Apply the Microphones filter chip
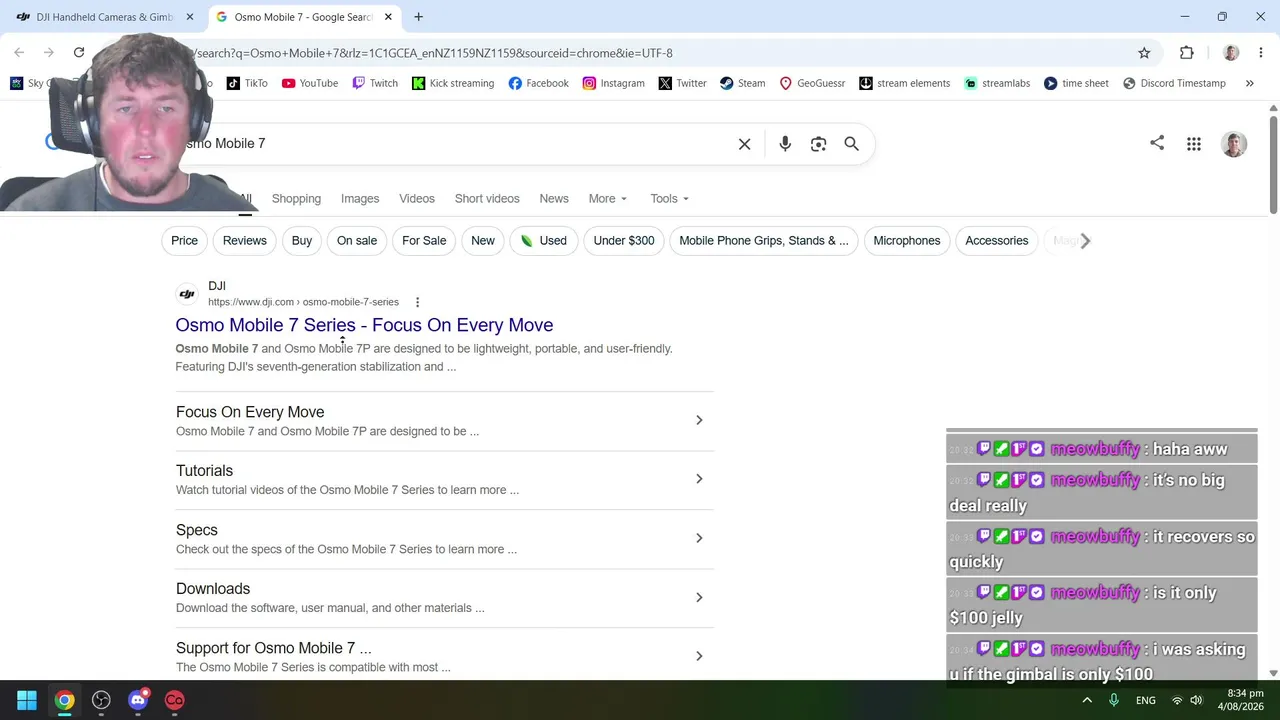 coord(907,240)
